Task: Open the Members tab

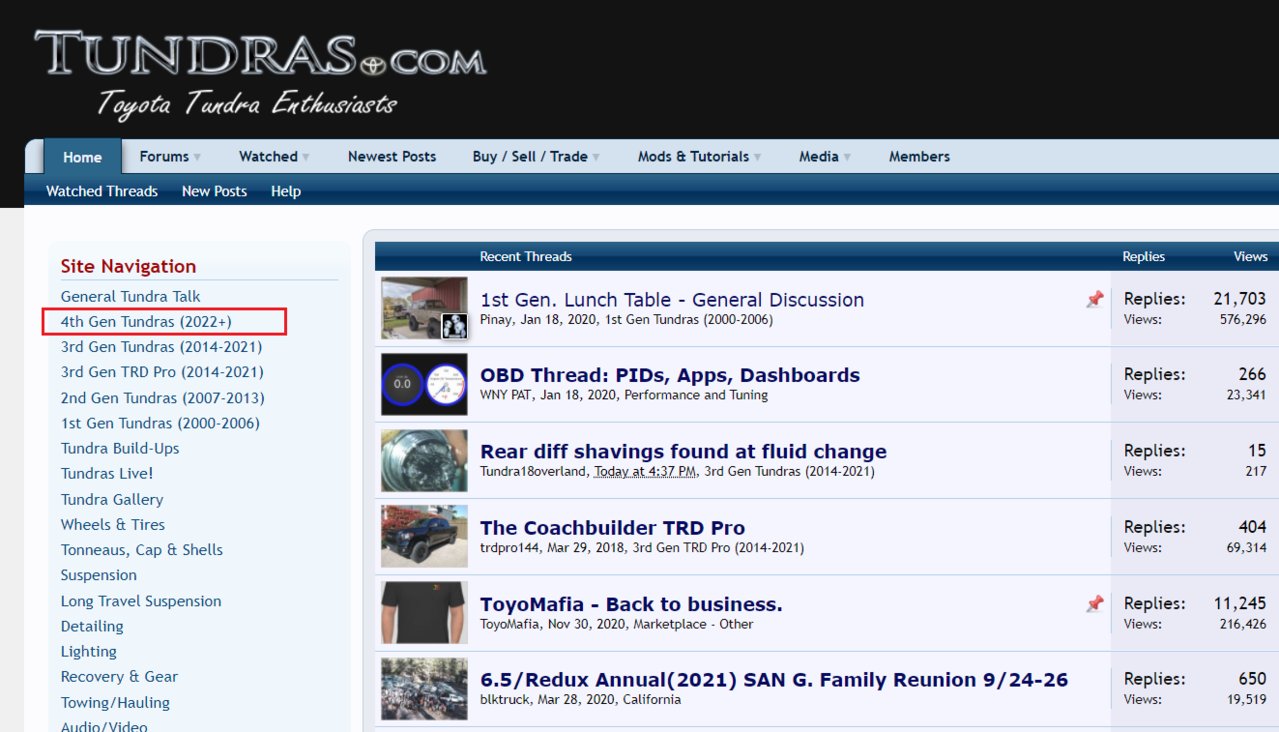Action: tap(919, 156)
